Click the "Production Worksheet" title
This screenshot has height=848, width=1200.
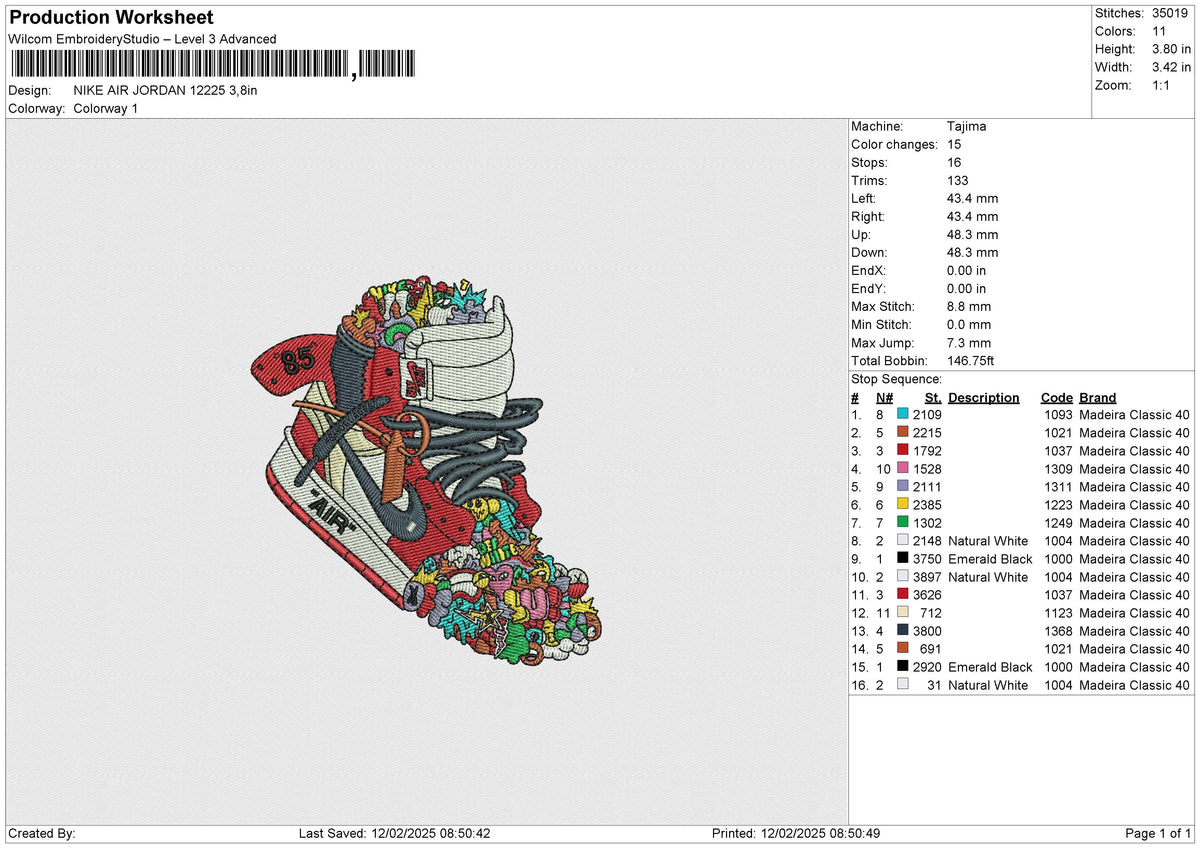pos(111,18)
